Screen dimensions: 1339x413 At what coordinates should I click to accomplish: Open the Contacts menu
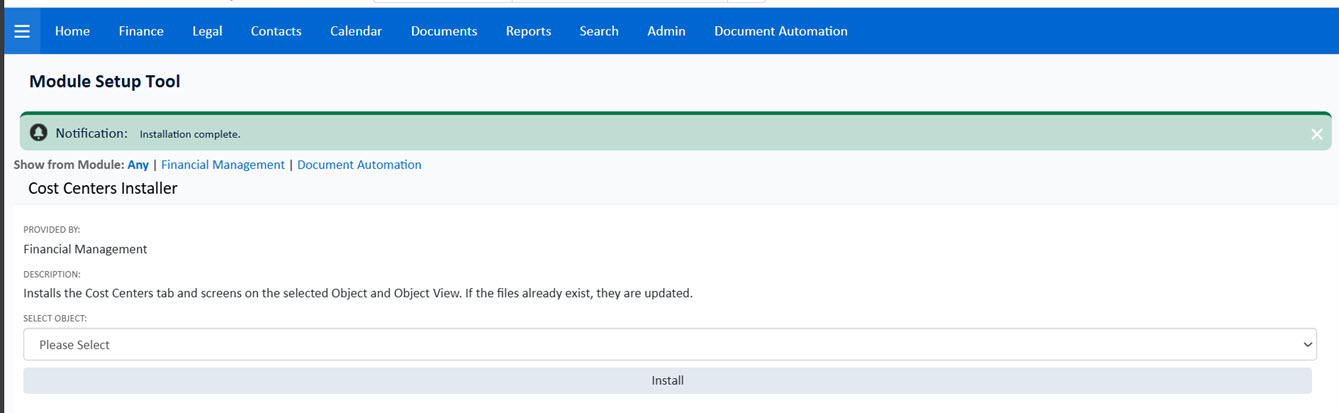276,31
